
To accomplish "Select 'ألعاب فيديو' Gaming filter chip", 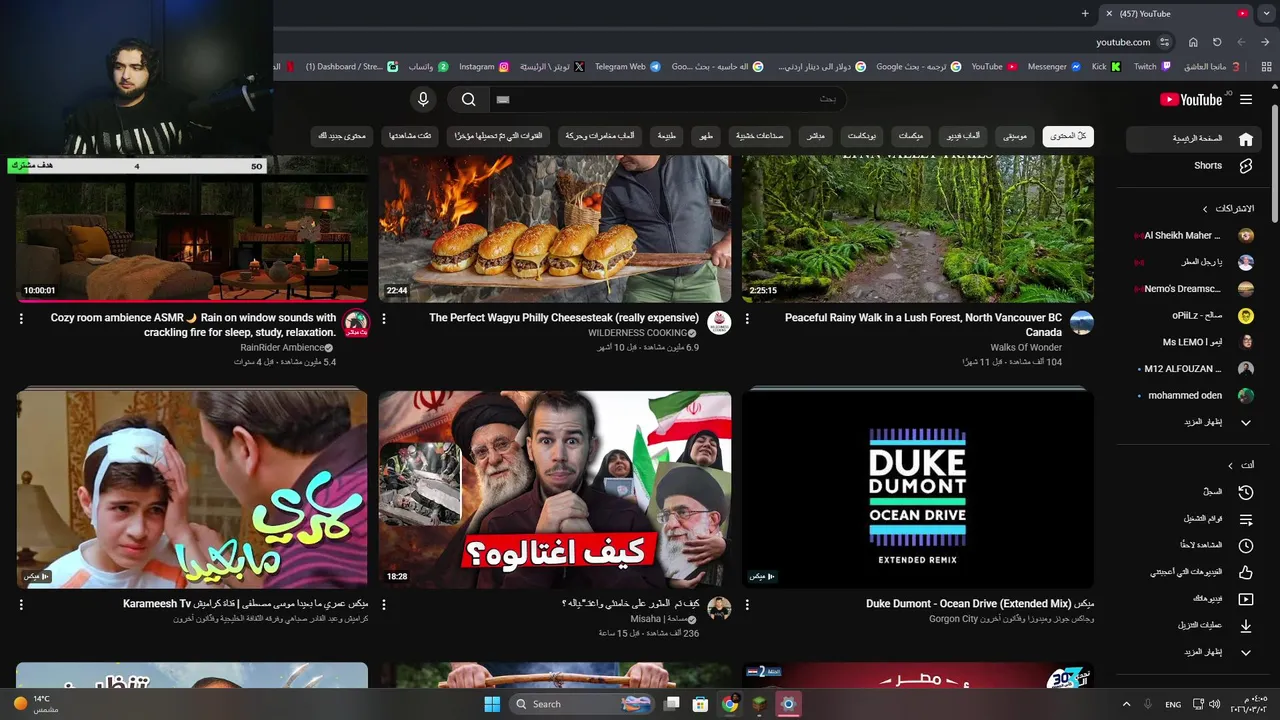I will (x=964, y=136).
